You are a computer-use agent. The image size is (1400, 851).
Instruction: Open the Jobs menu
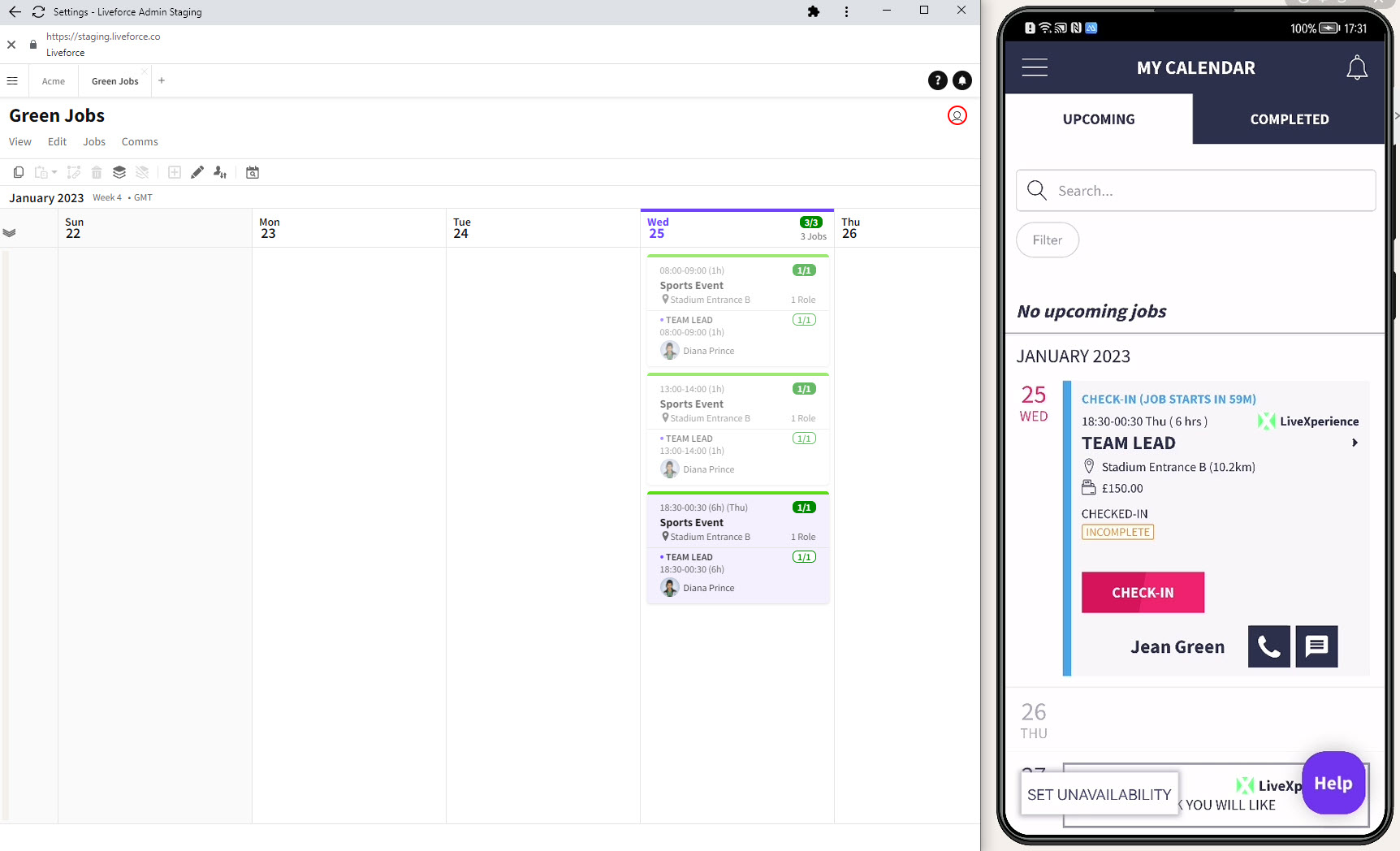click(x=94, y=141)
